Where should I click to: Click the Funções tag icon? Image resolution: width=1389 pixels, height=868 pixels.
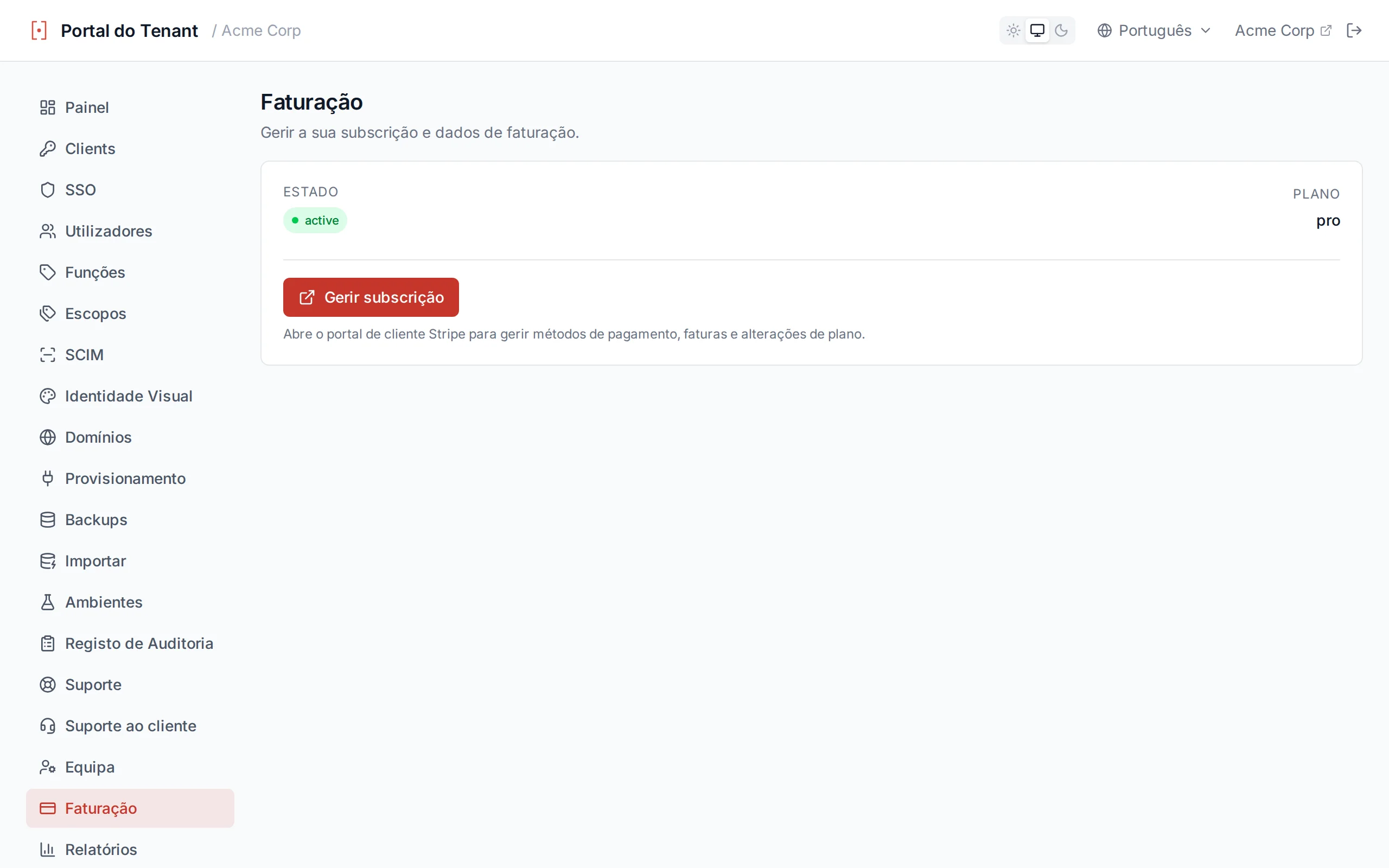pos(48,272)
